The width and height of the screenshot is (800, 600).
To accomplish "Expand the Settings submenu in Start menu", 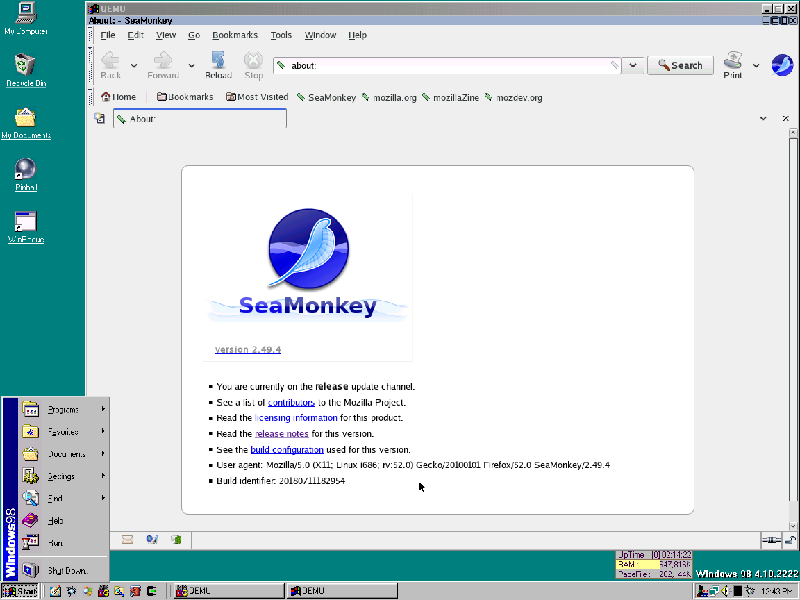I will (64, 476).
